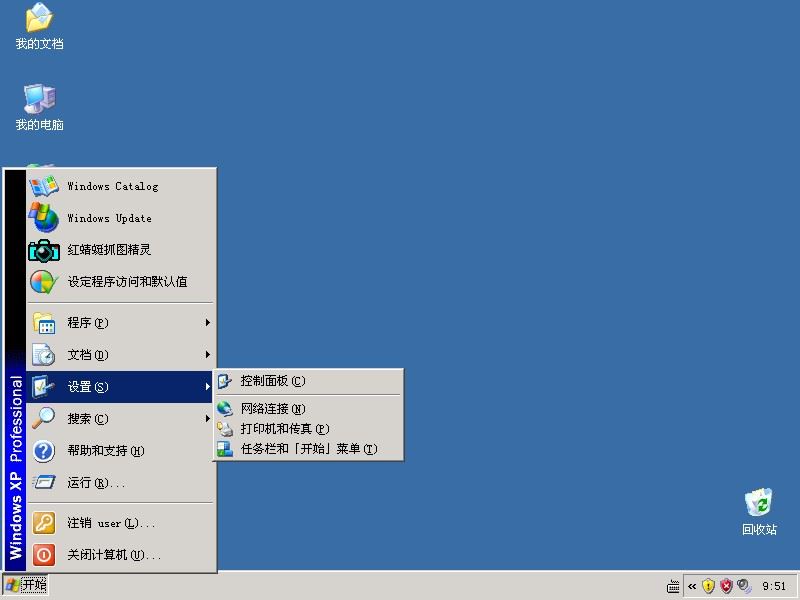The image size is (800, 600).
Task: Click the 运行 run icon
Action: (x=44, y=482)
